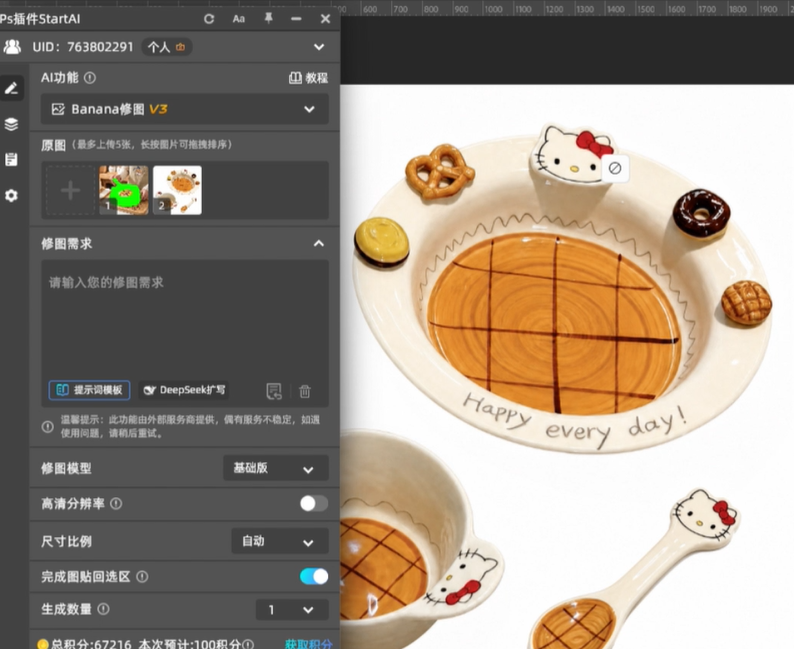Pin the StartAI plugin panel
The width and height of the screenshot is (794, 649).
click(268, 19)
